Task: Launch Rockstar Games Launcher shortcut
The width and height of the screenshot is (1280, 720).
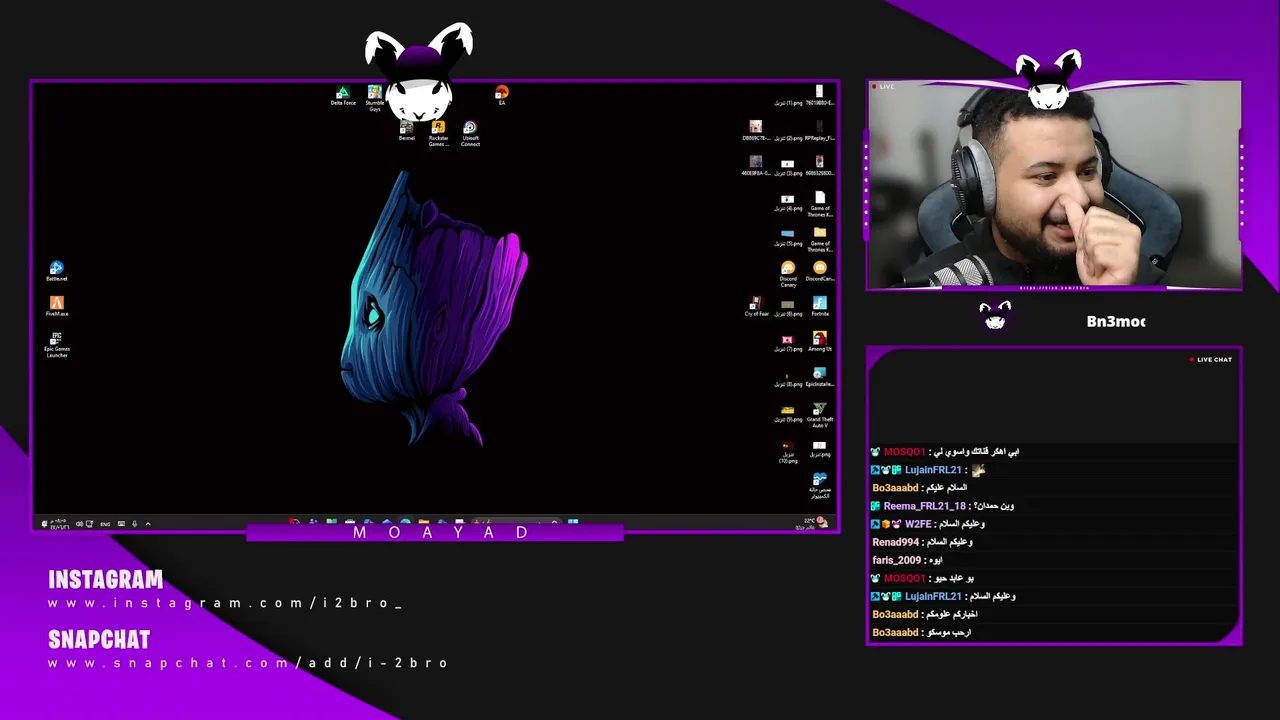Action: [438, 134]
